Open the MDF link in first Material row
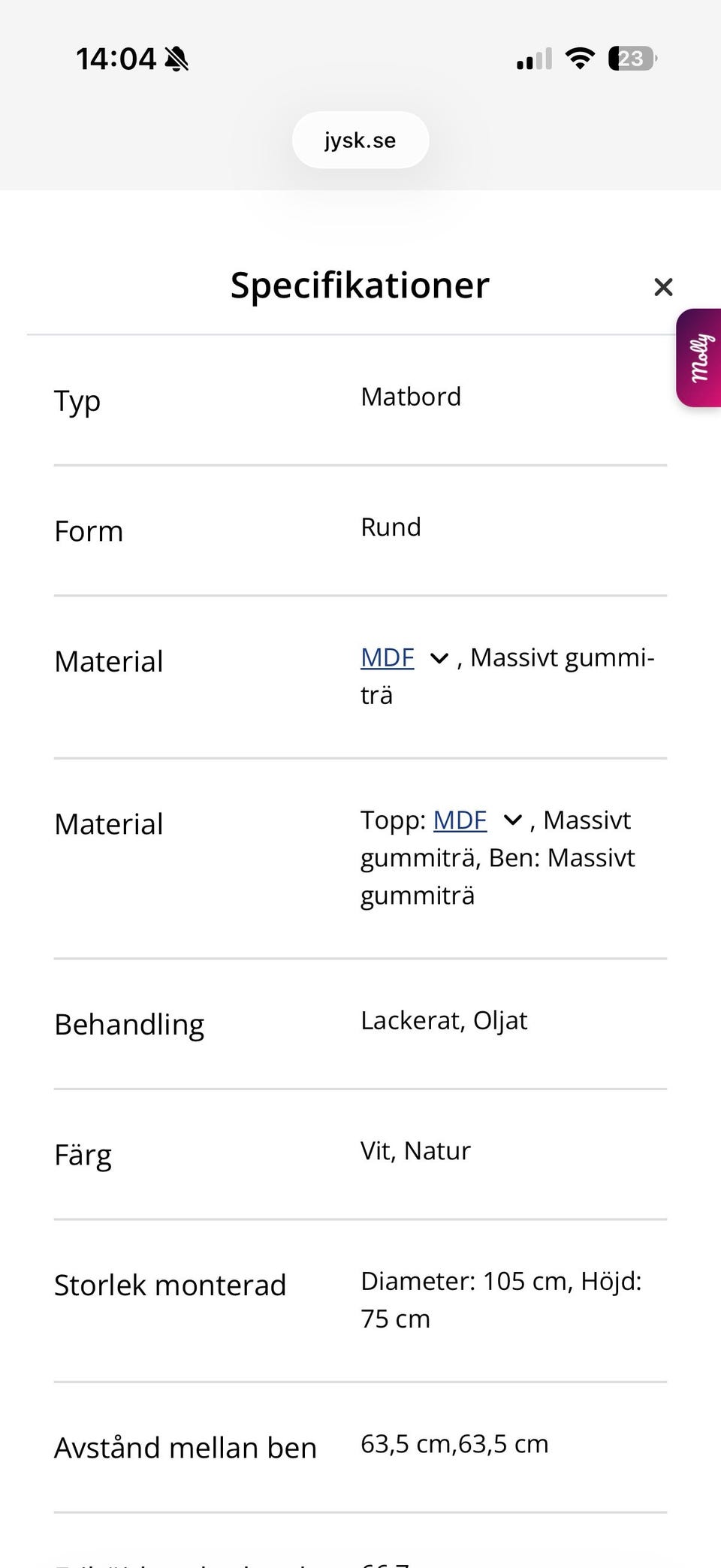721x1568 pixels. tap(388, 657)
